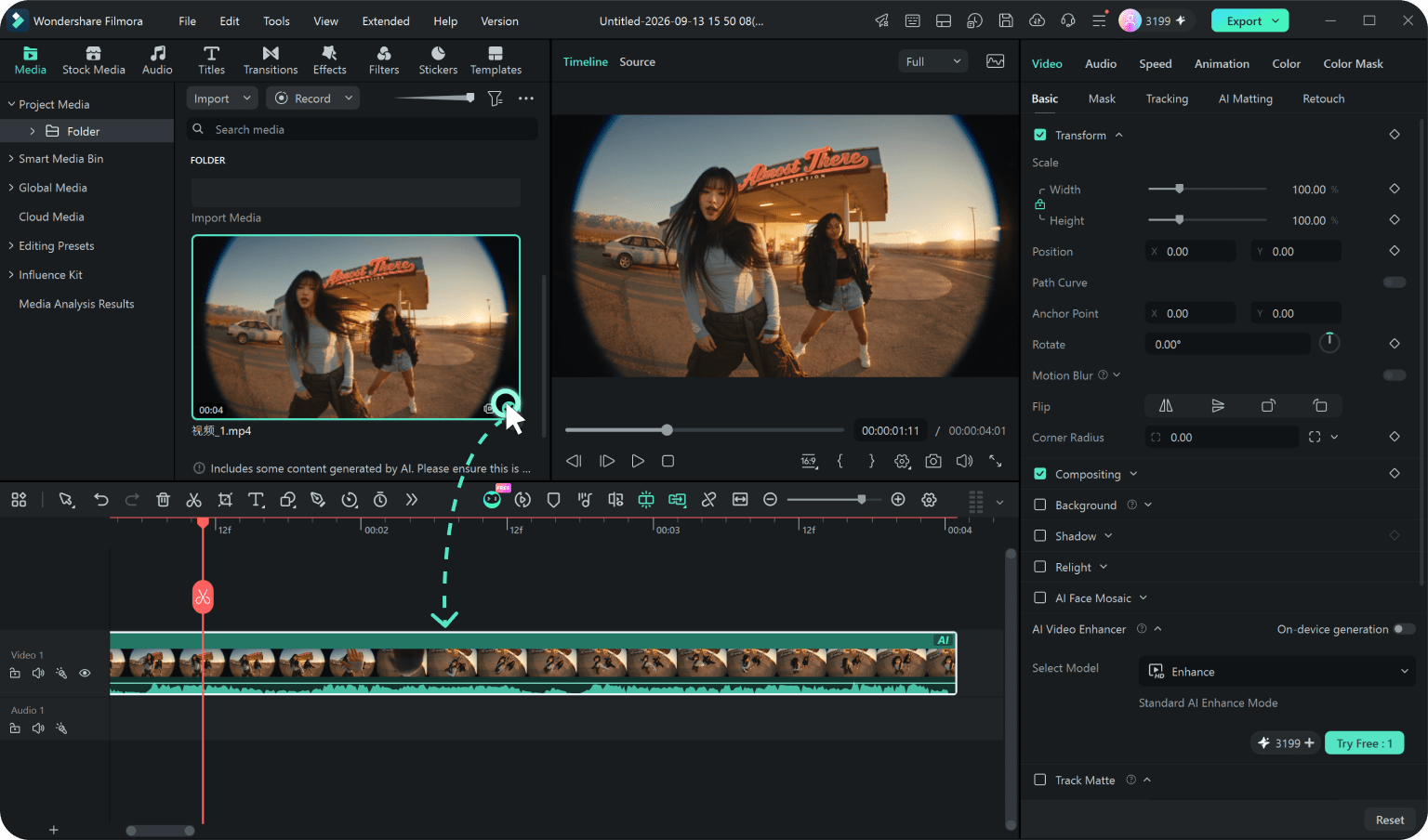Viewport: 1428px width, 840px height.
Task: Click the Reset button
Action: coord(1390,820)
